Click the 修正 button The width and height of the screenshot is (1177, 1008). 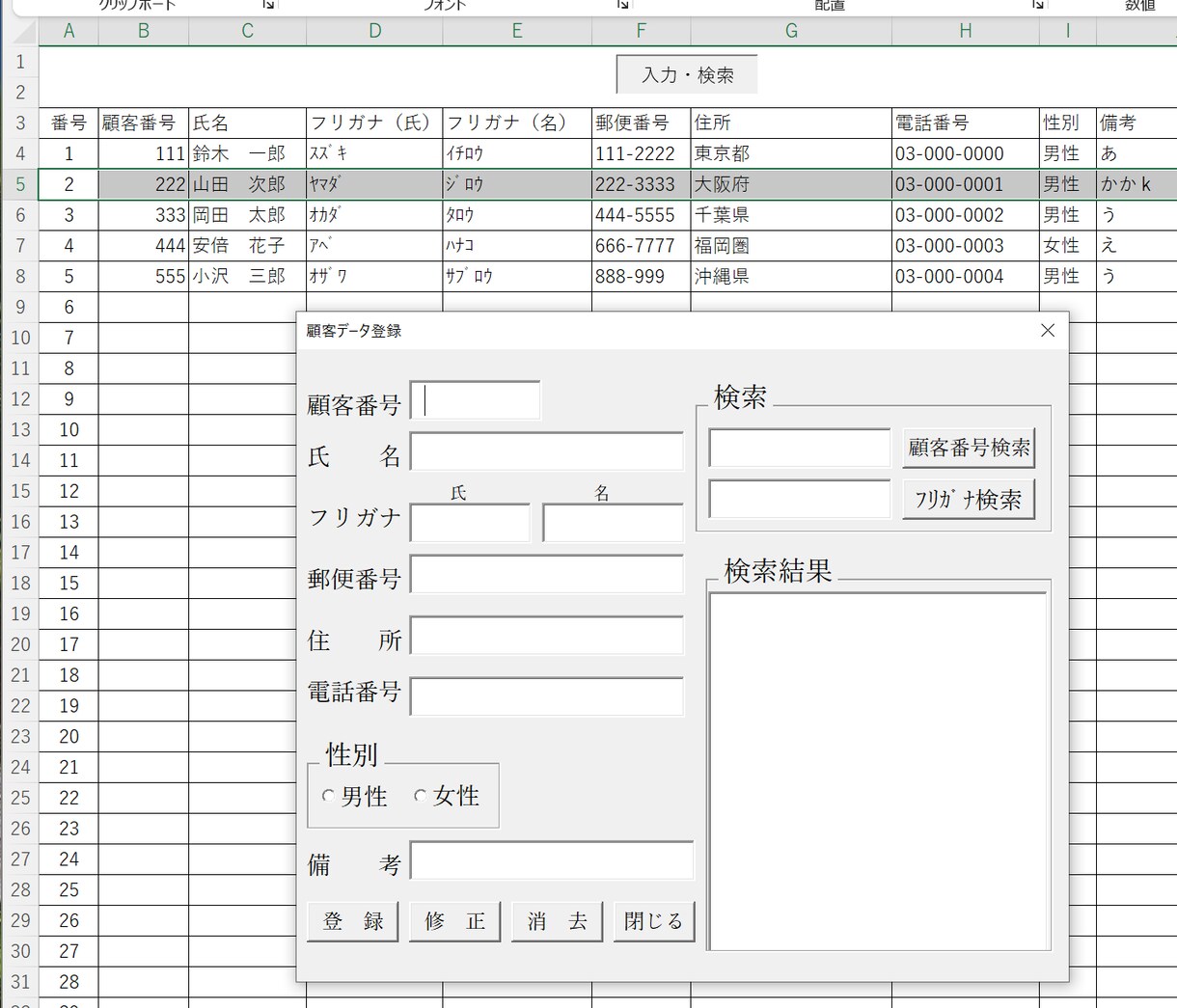click(455, 921)
